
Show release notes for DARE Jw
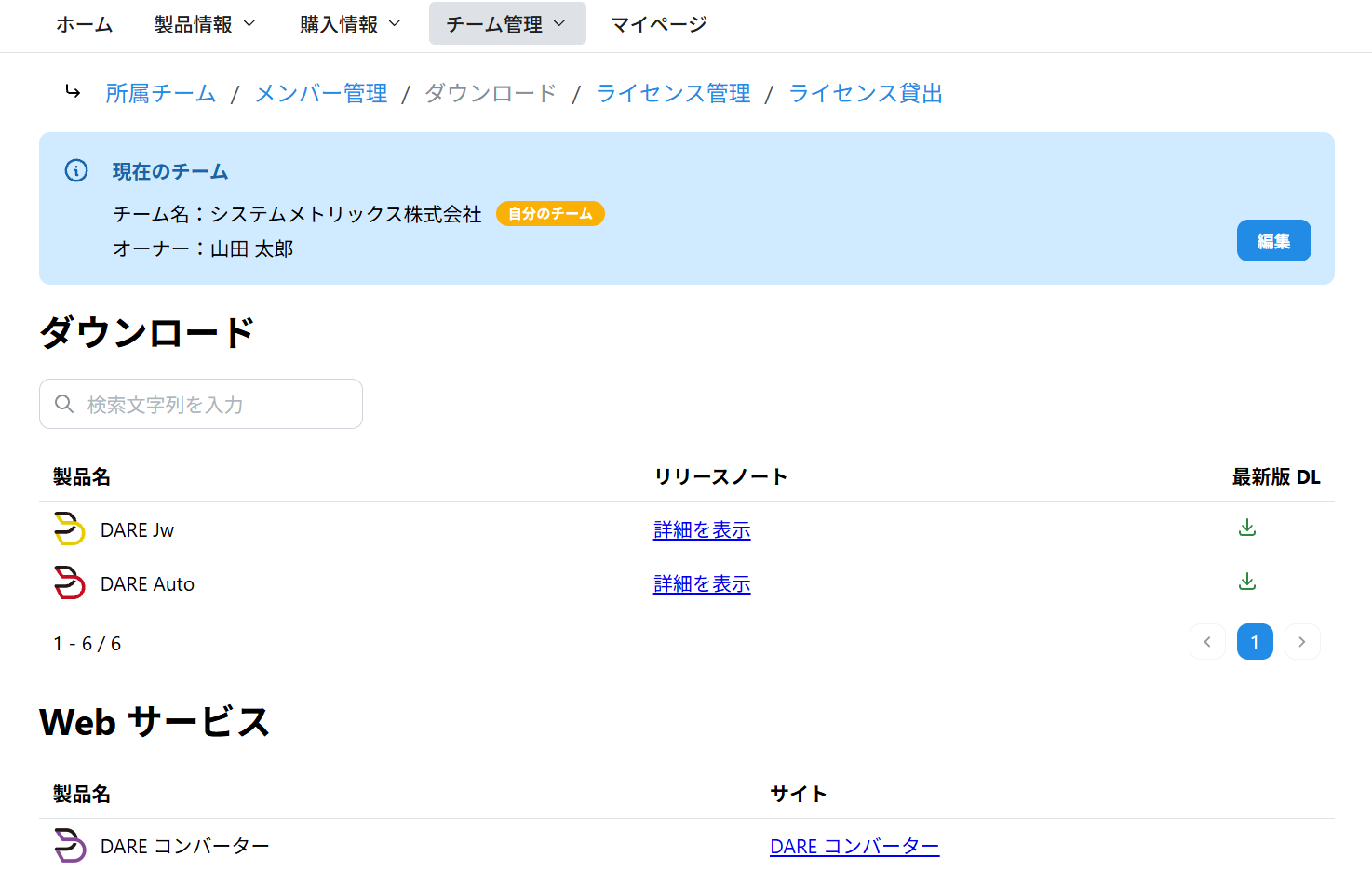coord(702,529)
